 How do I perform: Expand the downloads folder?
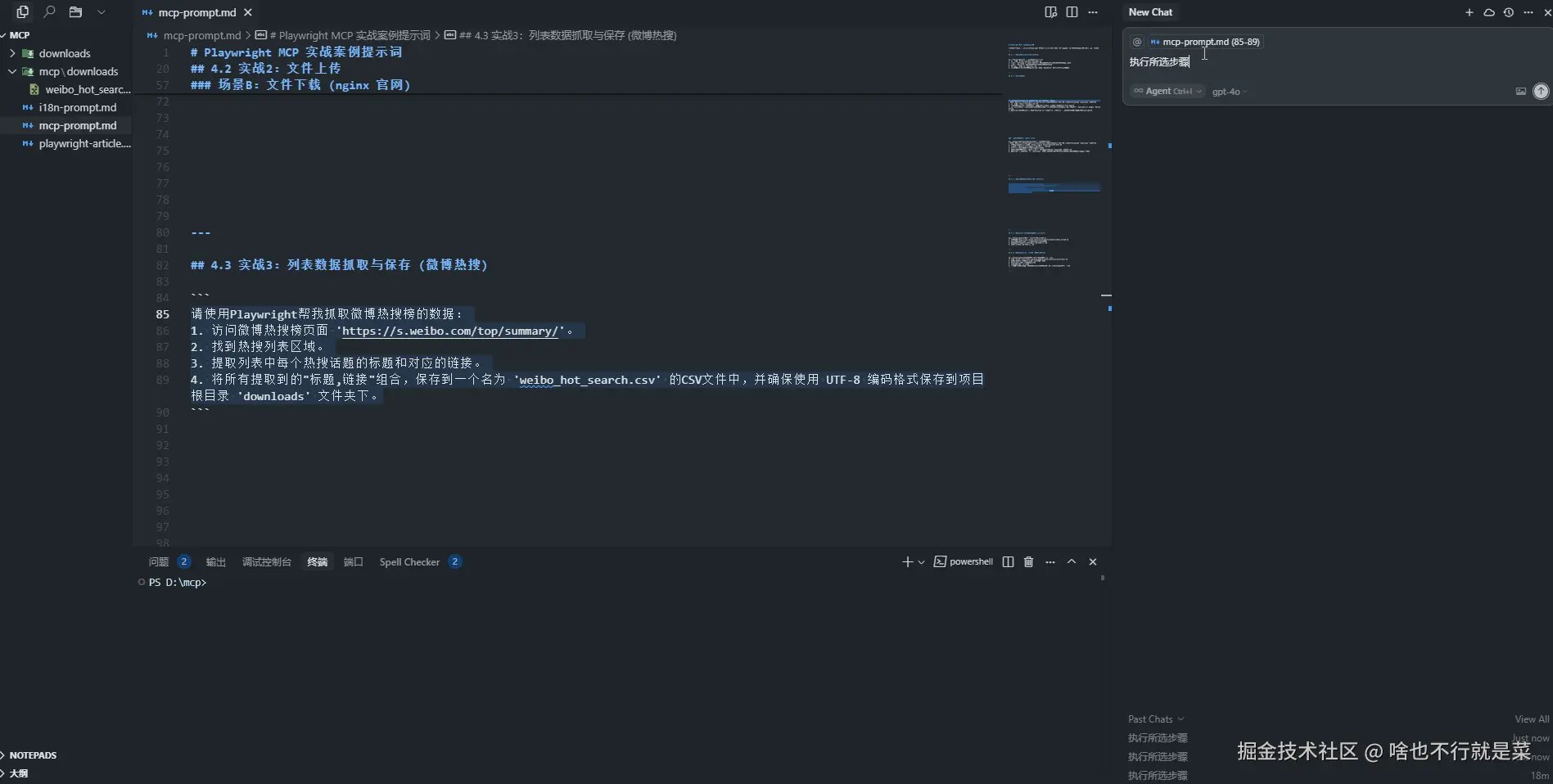[65, 53]
